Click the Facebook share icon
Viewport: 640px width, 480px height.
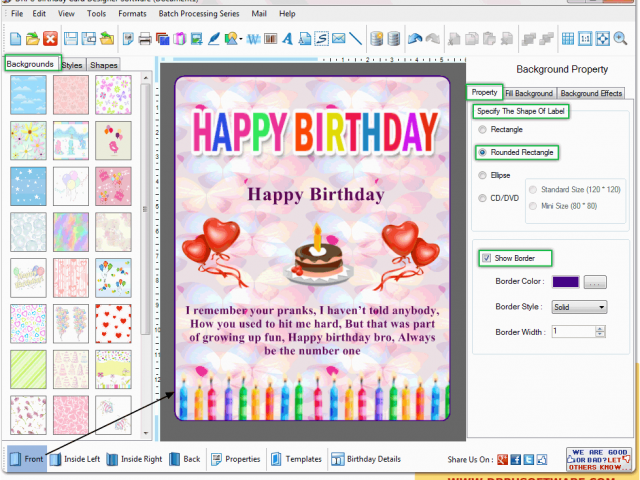(515, 460)
